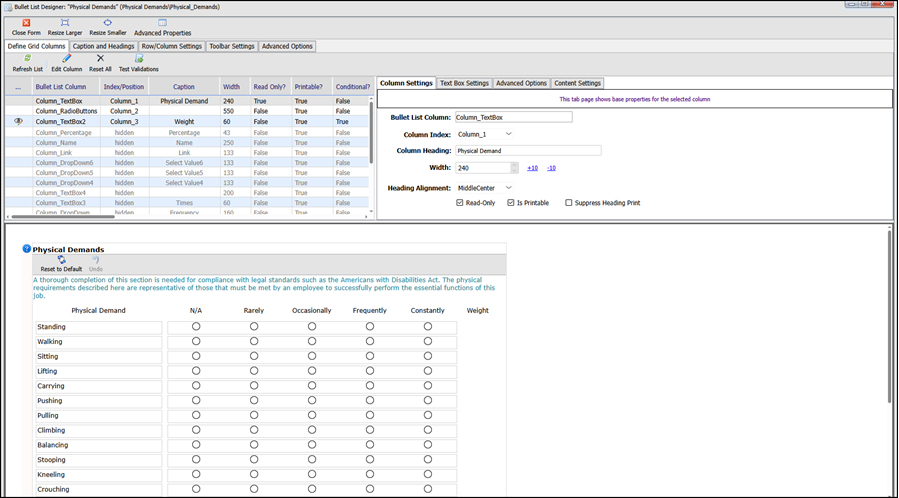Click the +10 width link
This screenshot has height=498, width=899.
533,168
